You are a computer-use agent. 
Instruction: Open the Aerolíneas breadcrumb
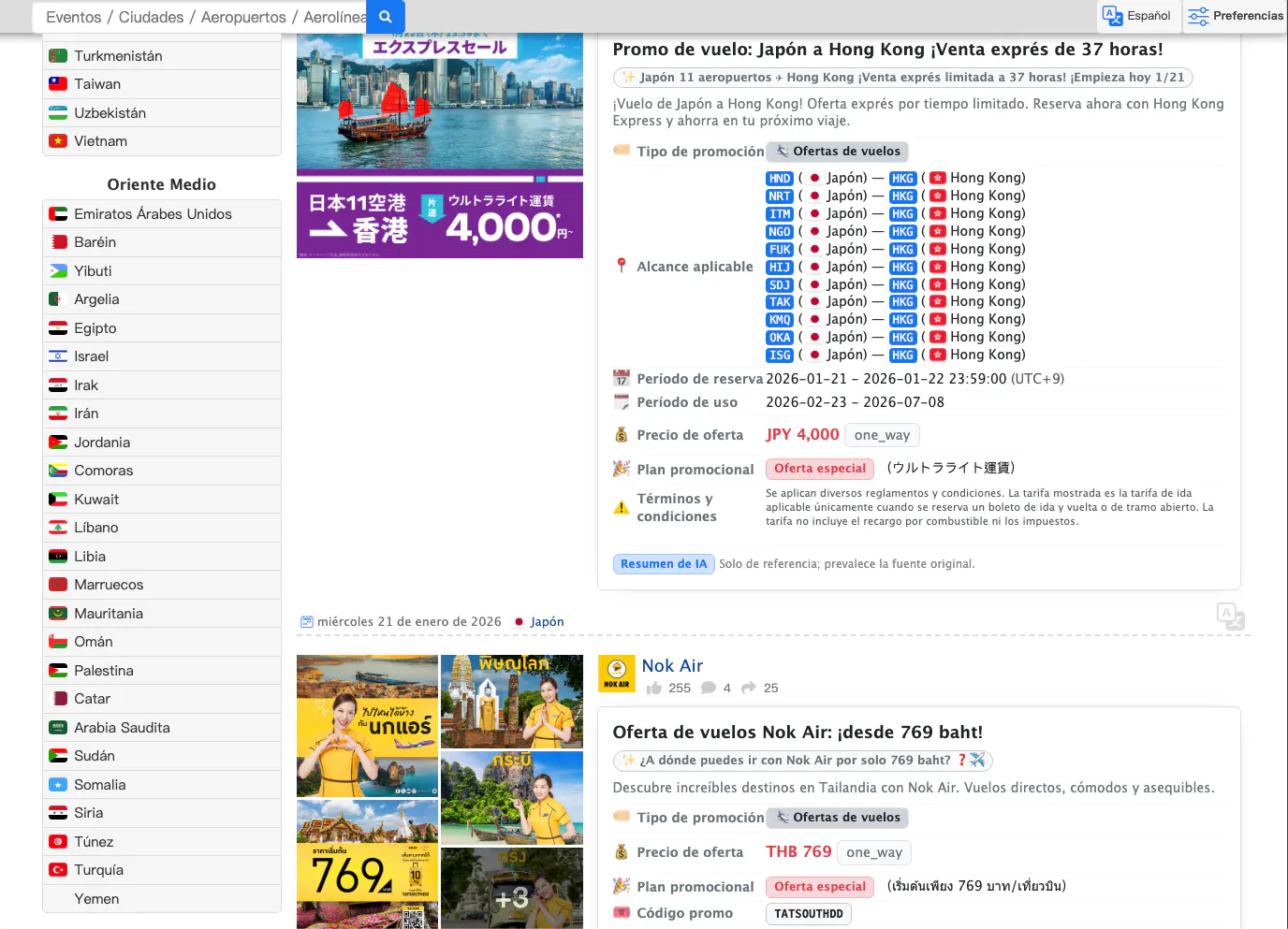(x=335, y=17)
